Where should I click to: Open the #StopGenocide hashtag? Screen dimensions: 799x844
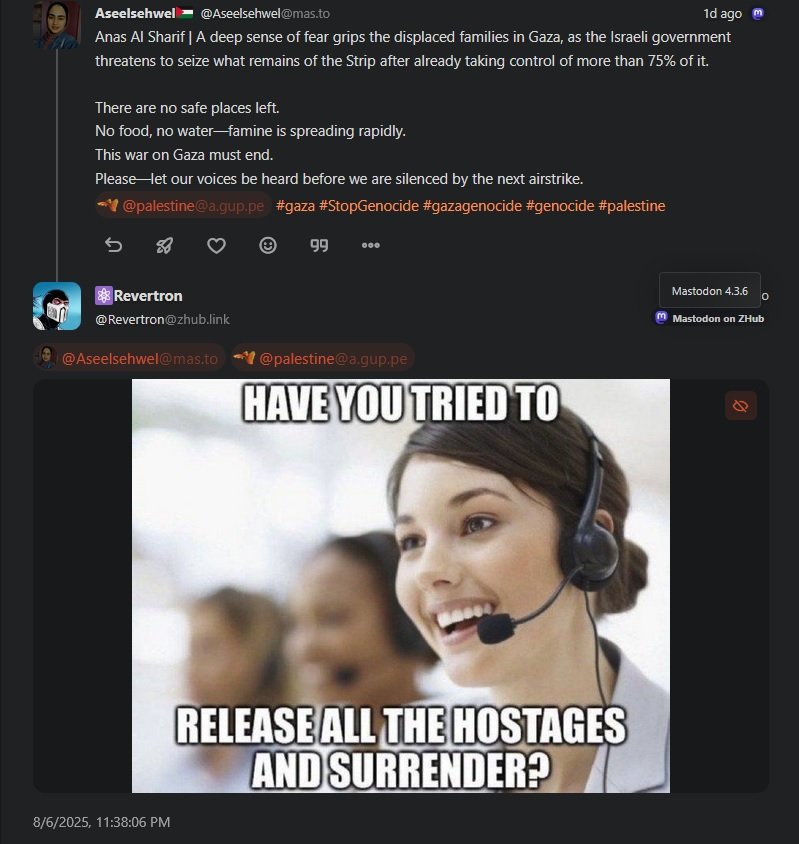coord(369,206)
